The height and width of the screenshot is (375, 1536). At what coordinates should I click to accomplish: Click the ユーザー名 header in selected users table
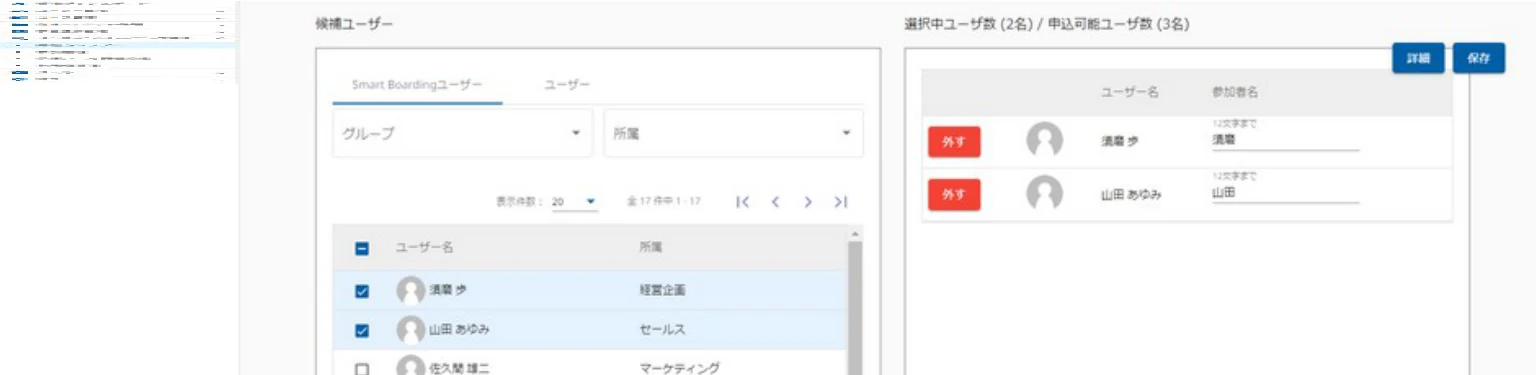1129,92
